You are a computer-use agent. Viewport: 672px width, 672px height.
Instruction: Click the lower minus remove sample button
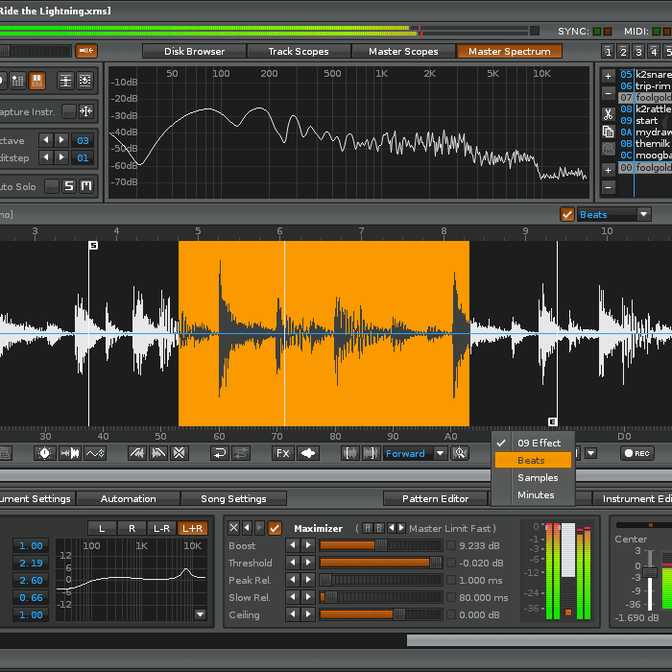coord(608,187)
